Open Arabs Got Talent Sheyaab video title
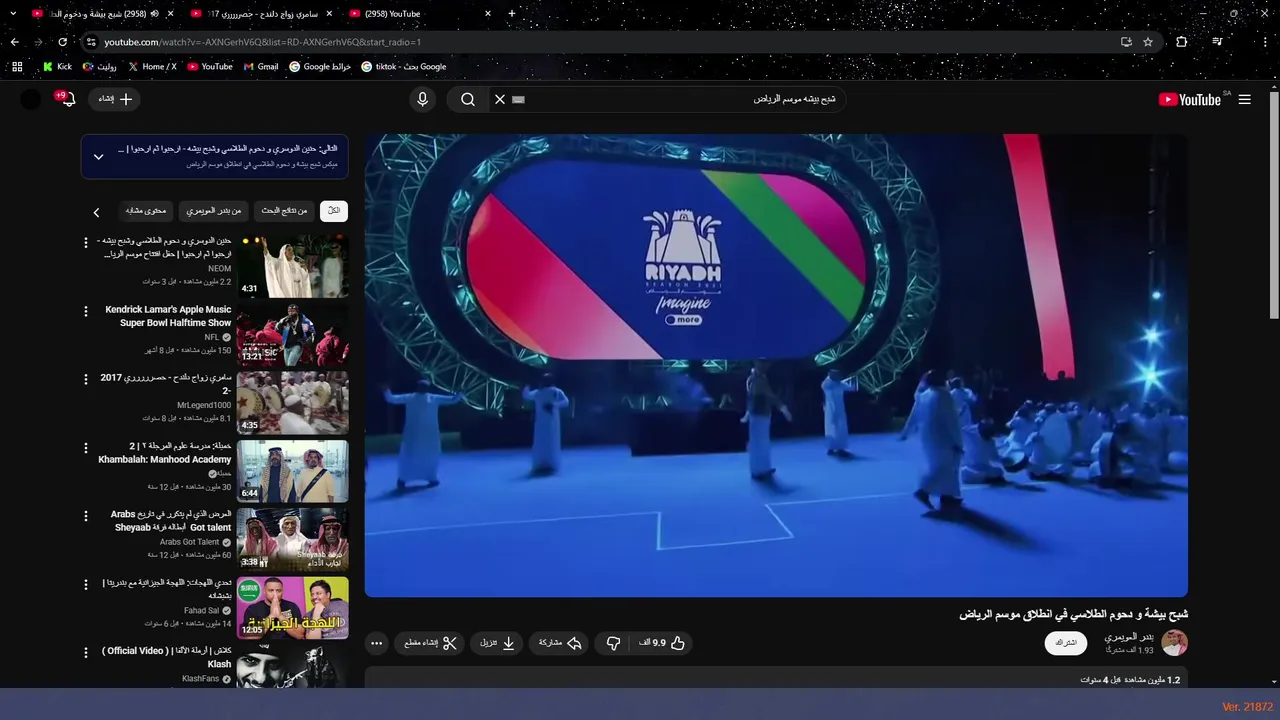The height and width of the screenshot is (720, 1280). 170,520
